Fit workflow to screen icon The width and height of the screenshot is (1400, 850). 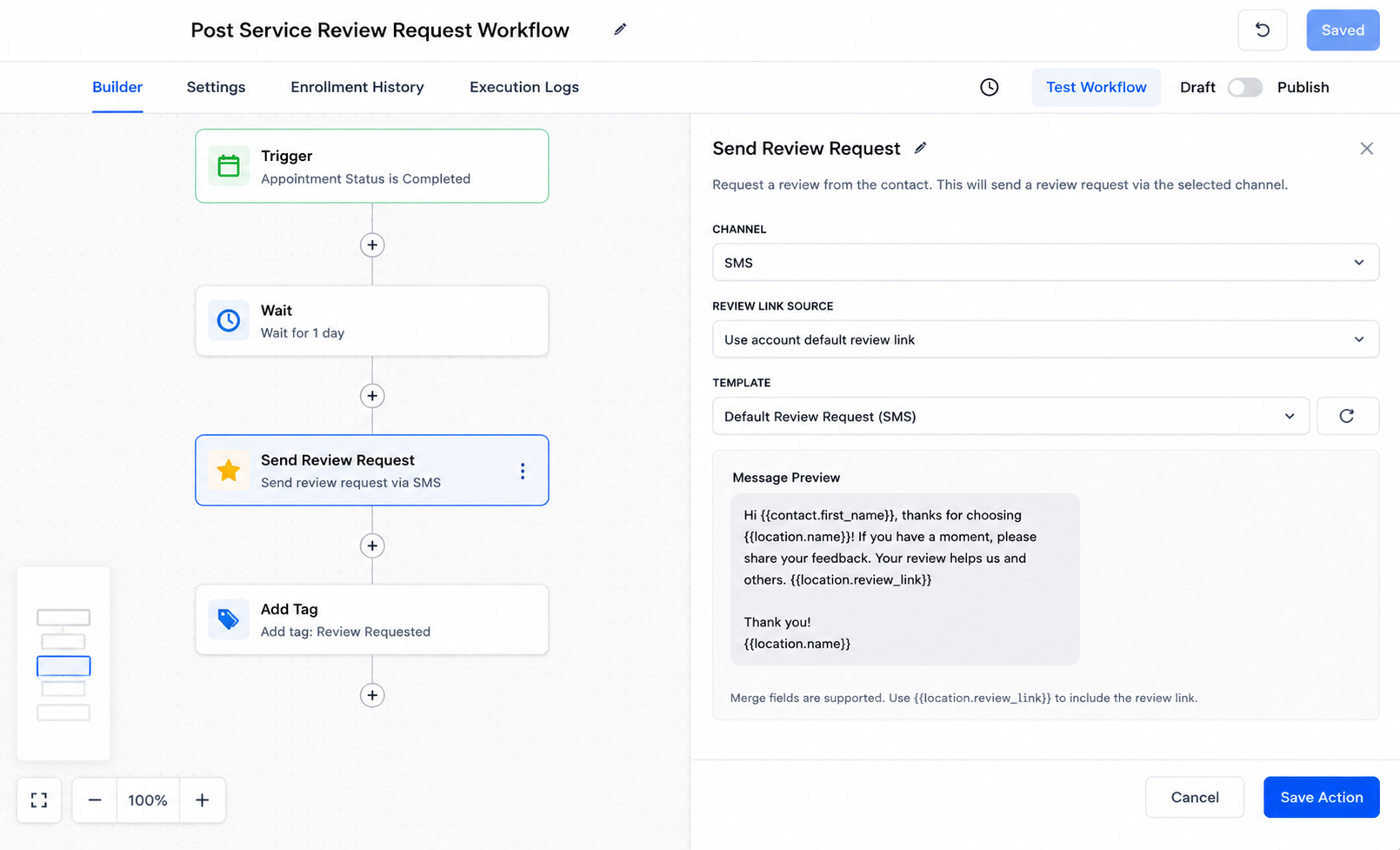pos(39,800)
